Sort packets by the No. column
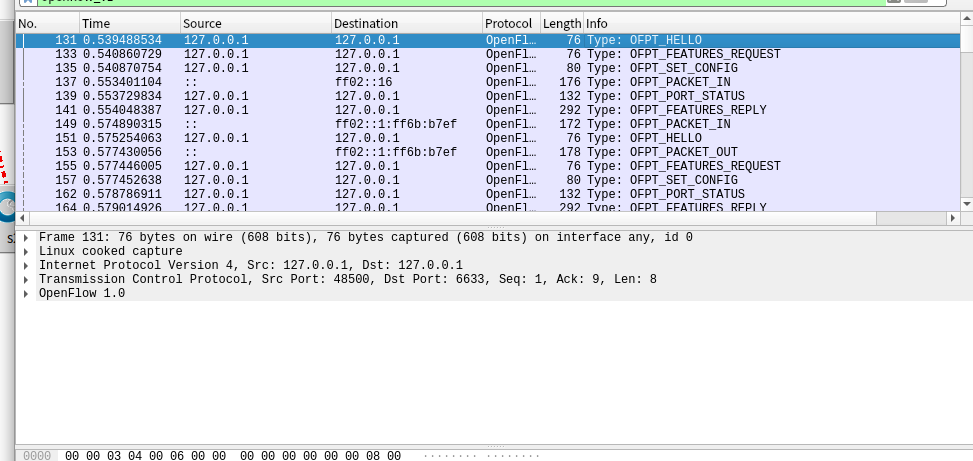 point(47,24)
